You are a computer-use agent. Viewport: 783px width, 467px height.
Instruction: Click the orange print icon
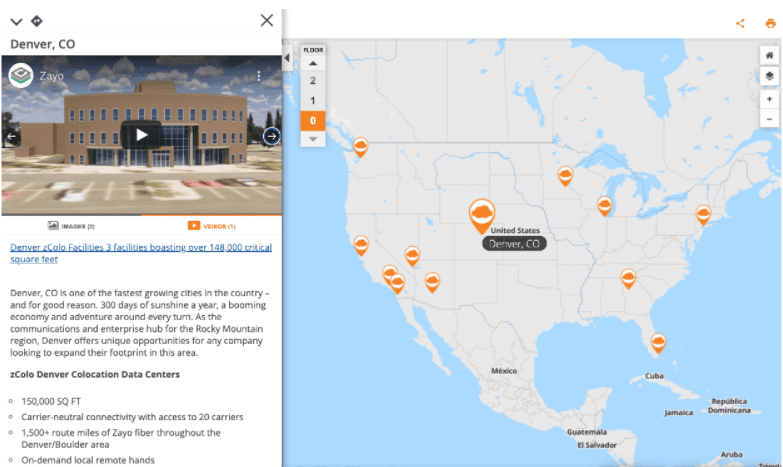(770, 23)
